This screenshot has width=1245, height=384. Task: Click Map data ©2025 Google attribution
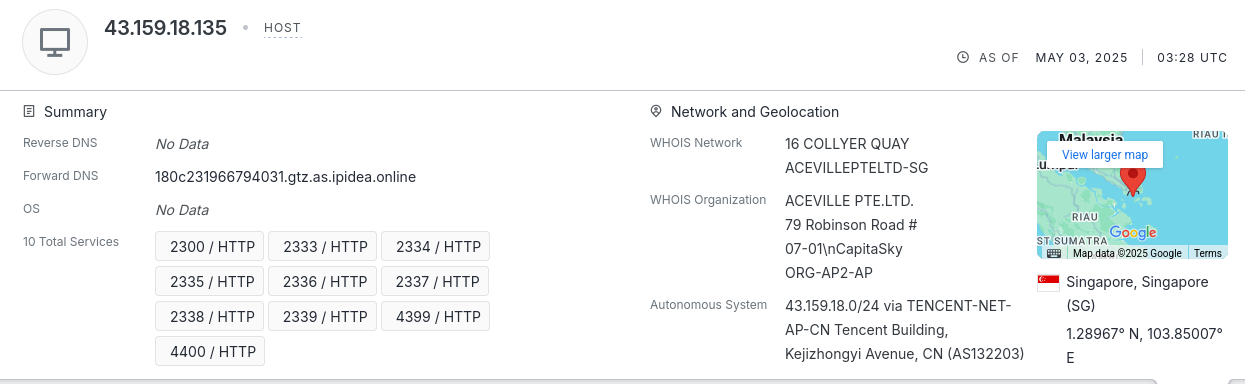(1127, 253)
